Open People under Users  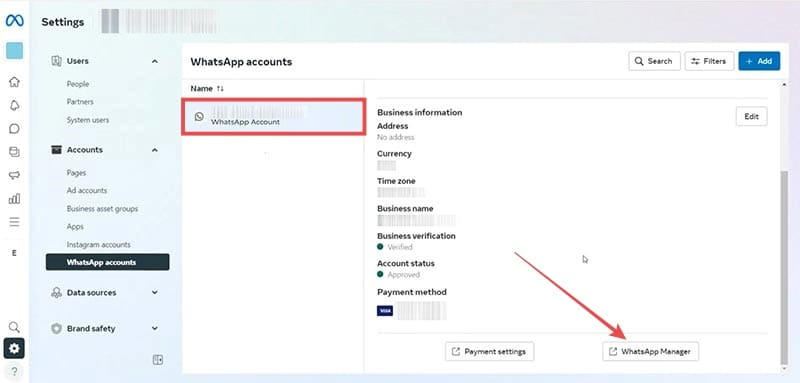(78, 84)
